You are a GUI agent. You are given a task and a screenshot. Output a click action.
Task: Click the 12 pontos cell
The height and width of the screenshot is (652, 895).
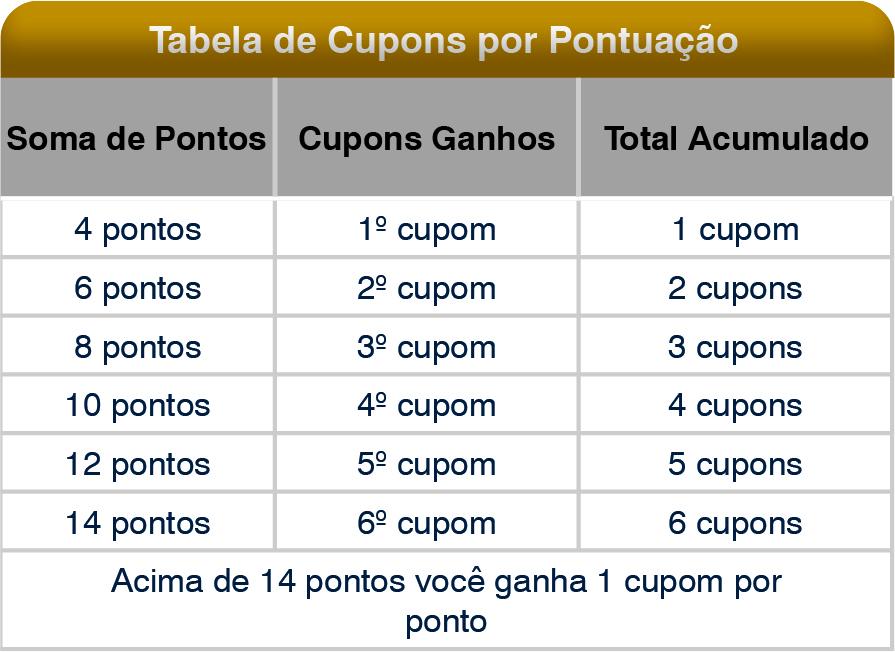click(x=138, y=464)
